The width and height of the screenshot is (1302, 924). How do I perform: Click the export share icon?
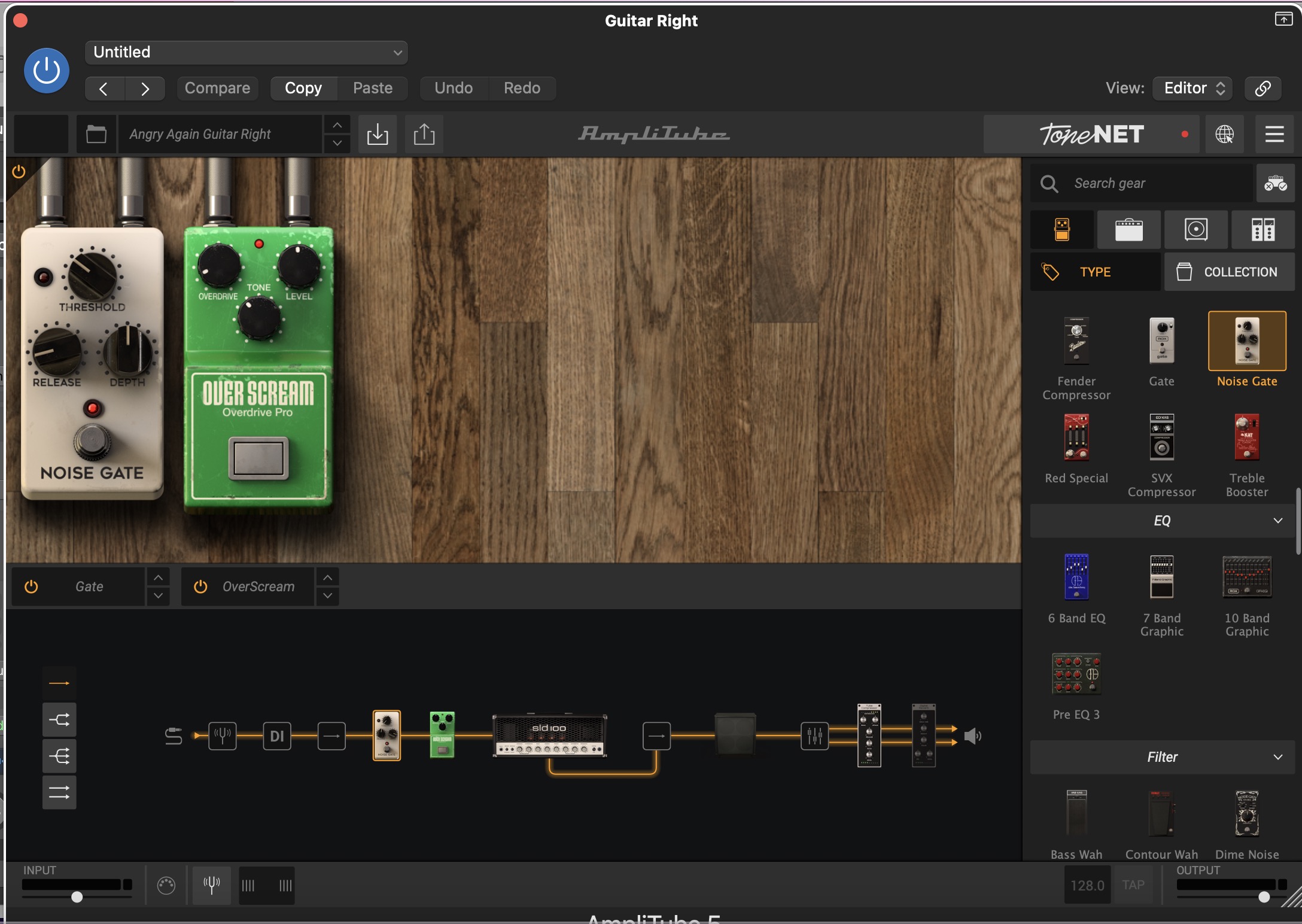(424, 134)
